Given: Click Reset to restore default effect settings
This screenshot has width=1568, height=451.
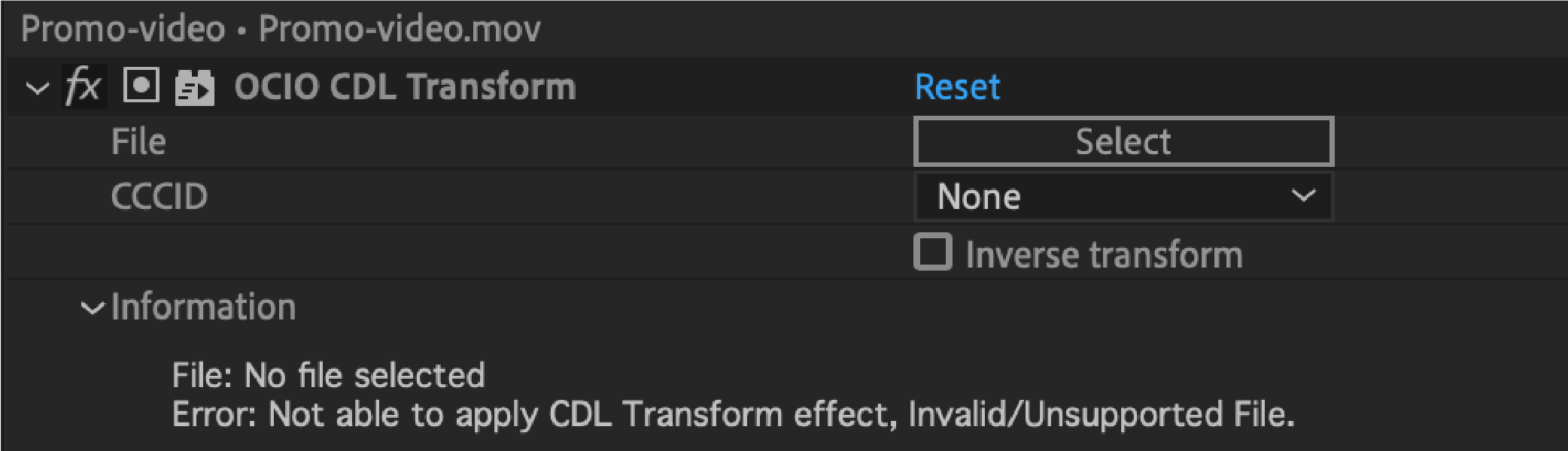Looking at the screenshot, I should [957, 86].
